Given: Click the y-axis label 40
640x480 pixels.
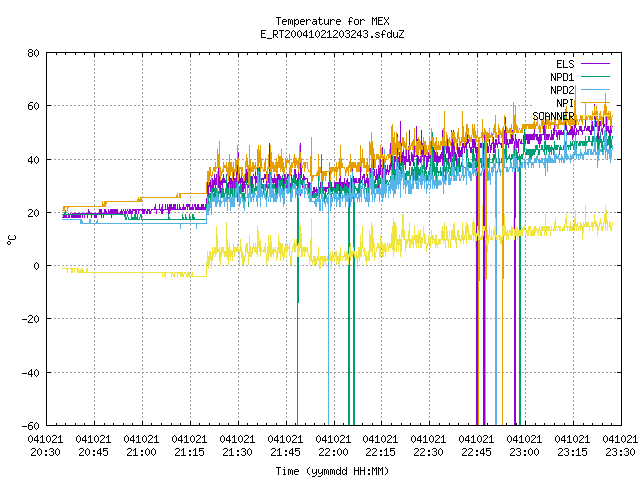Looking at the screenshot, I should pos(33,160).
